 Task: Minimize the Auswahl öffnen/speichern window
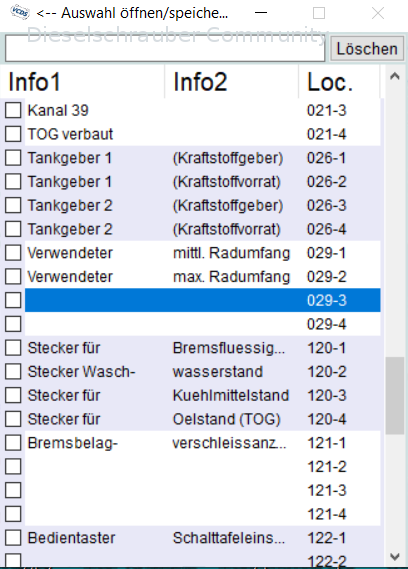coord(261,13)
